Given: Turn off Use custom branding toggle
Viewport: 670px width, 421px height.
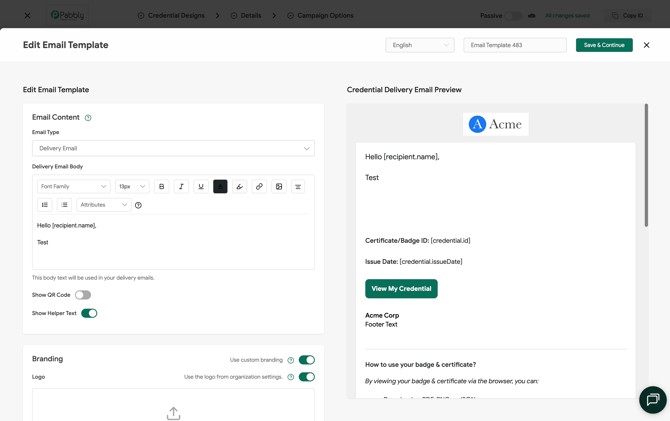Looking at the screenshot, I should coord(307,360).
